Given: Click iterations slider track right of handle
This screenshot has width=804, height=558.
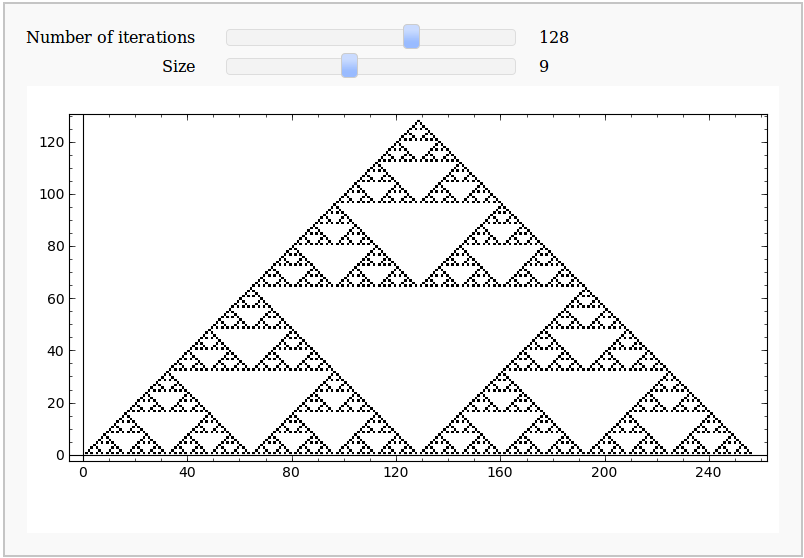Looking at the screenshot, I should point(465,37).
